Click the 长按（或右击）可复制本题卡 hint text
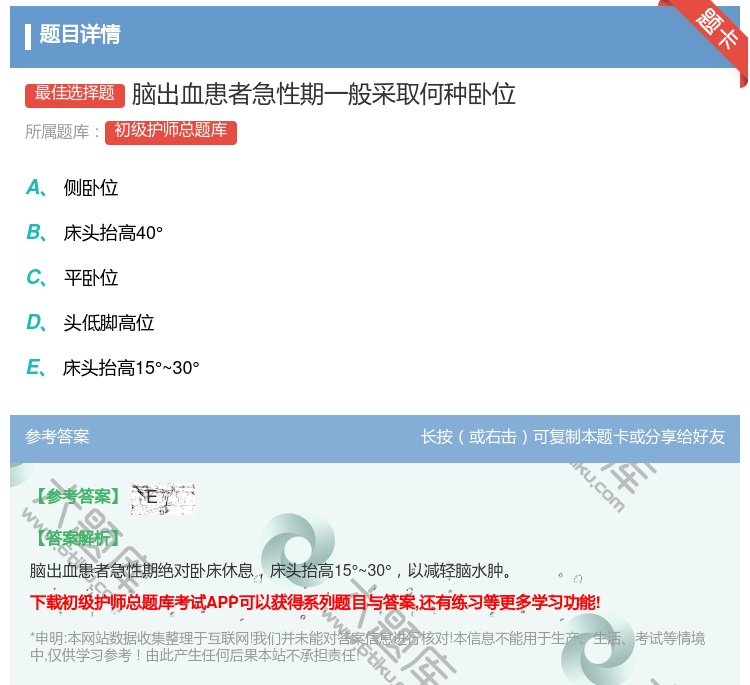750x685 pixels. click(573, 436)
